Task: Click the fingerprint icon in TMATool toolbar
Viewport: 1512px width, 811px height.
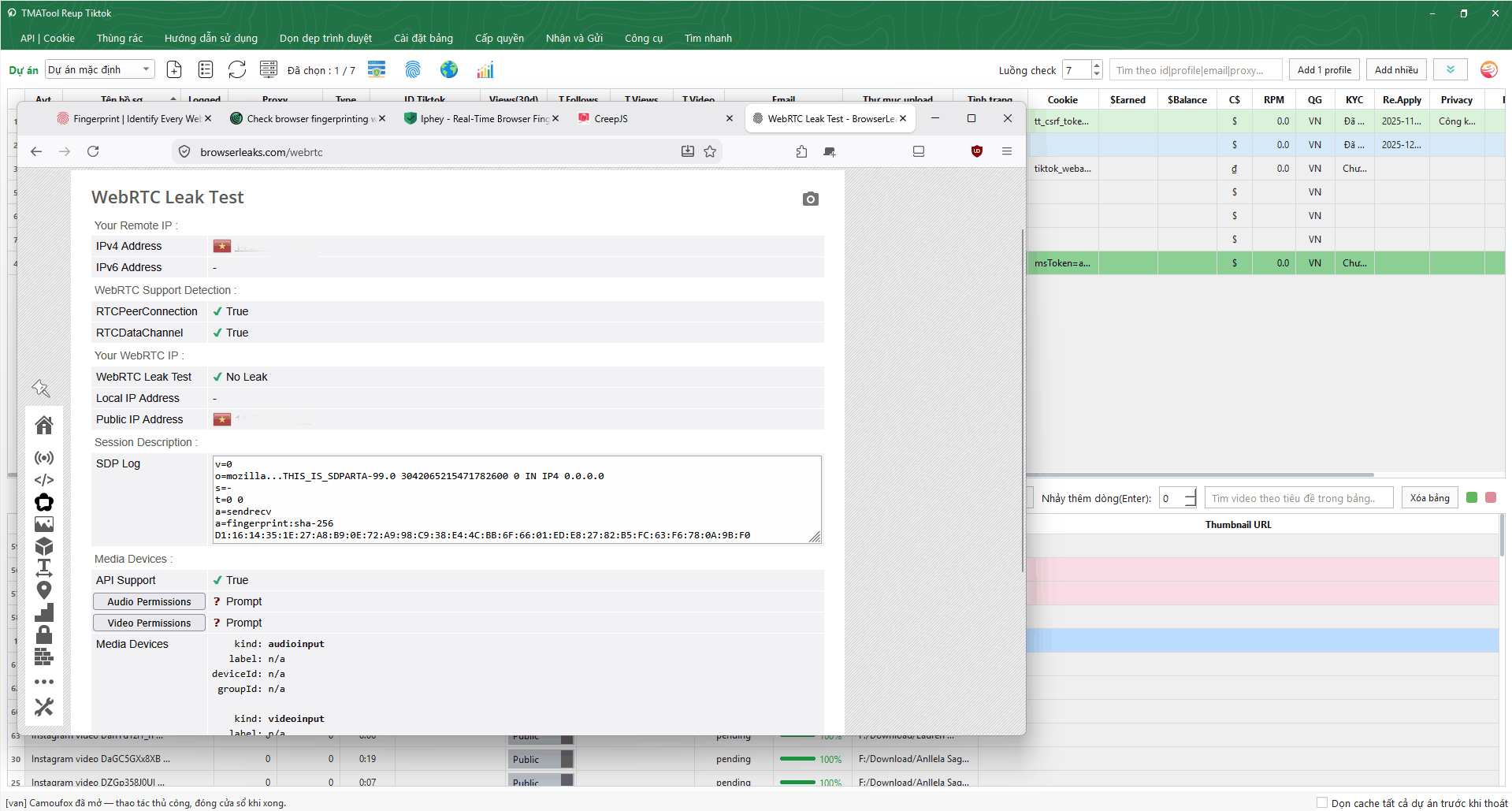Action: (413, 70)
